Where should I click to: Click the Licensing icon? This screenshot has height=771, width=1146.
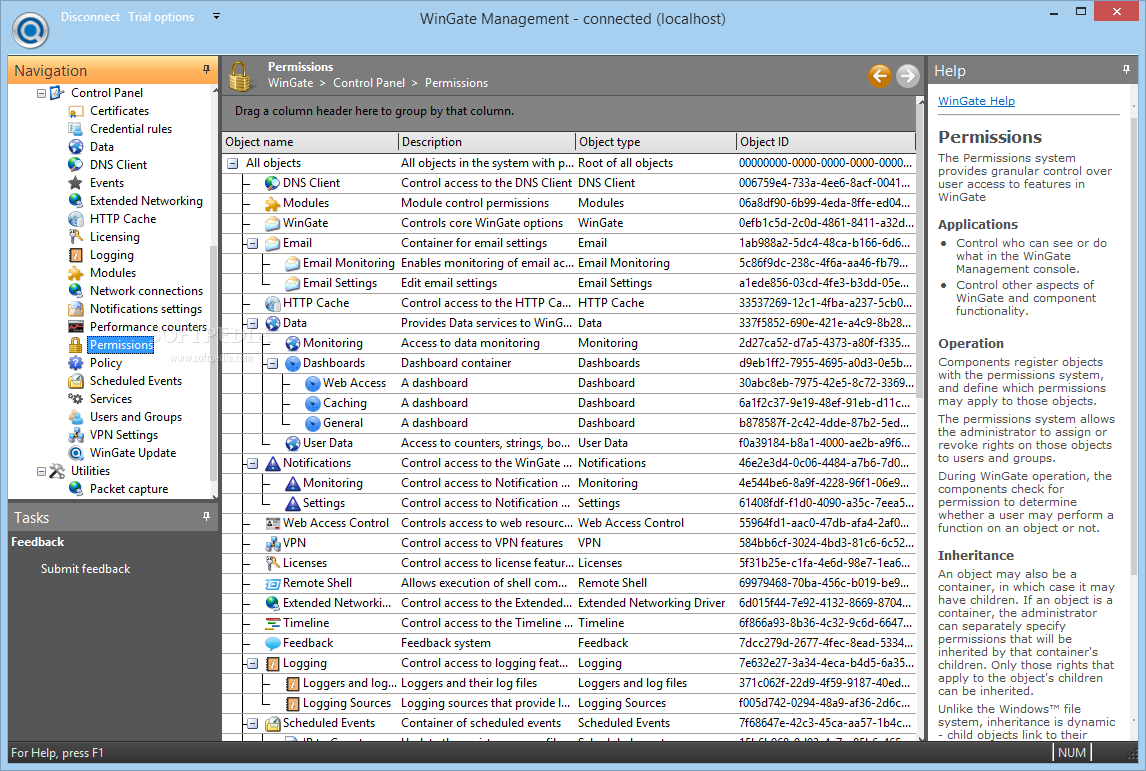tap(75, 237)
